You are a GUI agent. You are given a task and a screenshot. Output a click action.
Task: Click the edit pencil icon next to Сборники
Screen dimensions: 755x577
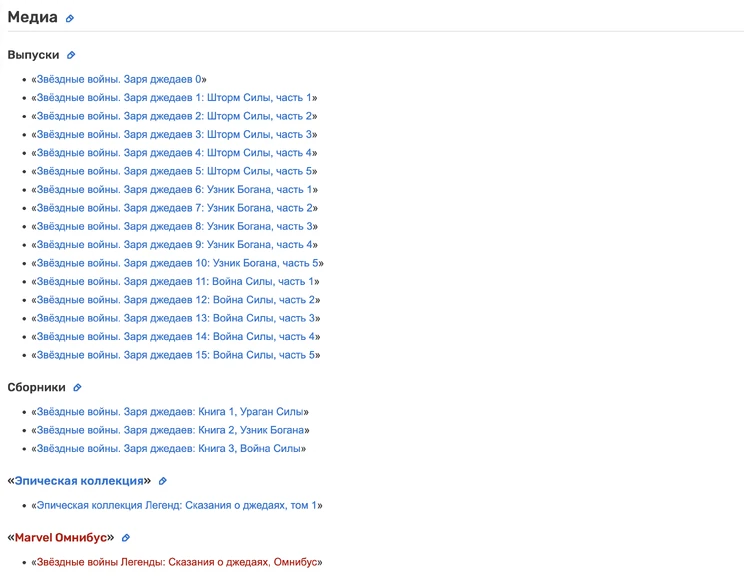pos(78,387)
